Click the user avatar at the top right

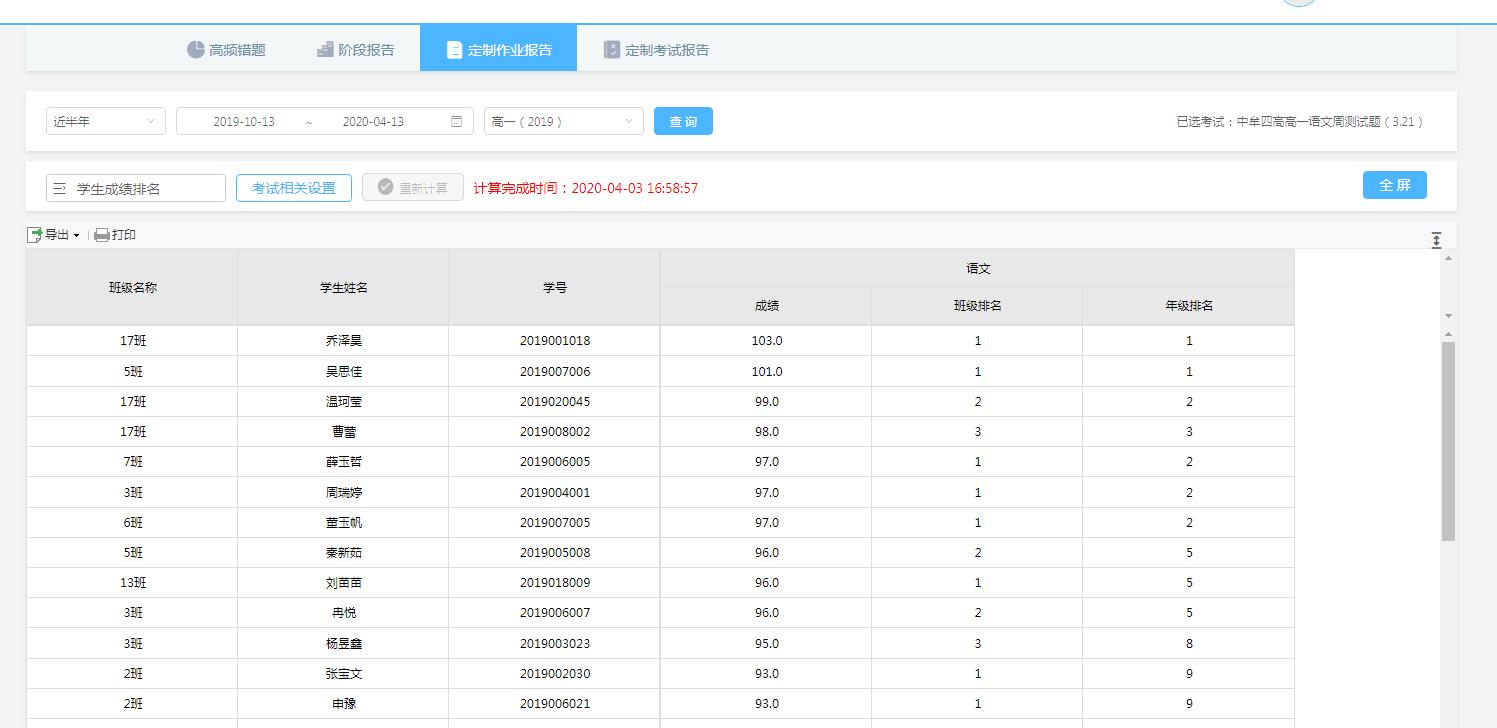click(1299, 3)
